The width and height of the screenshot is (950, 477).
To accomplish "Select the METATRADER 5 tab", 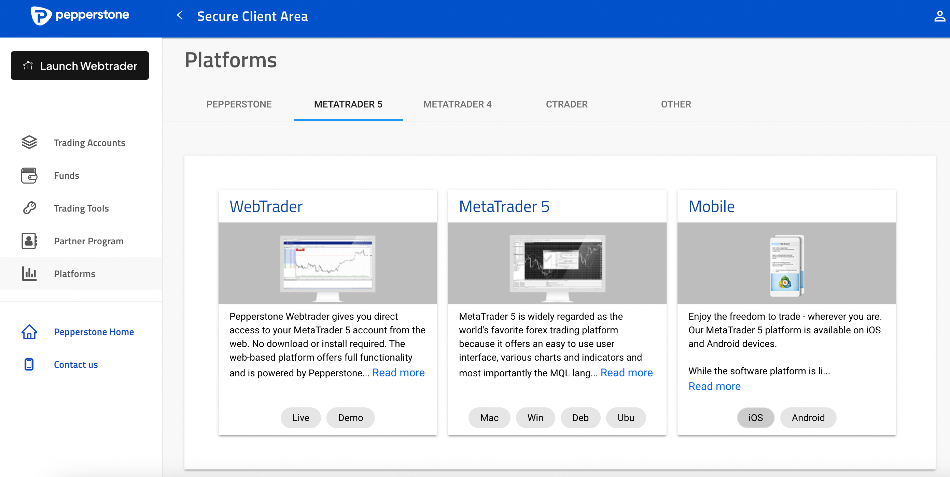I will click(x=348, y=104).
